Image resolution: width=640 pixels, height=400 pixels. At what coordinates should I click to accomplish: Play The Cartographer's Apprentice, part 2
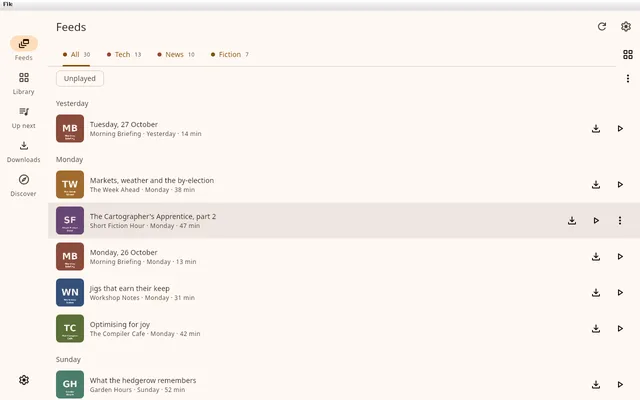coord(596,220)
